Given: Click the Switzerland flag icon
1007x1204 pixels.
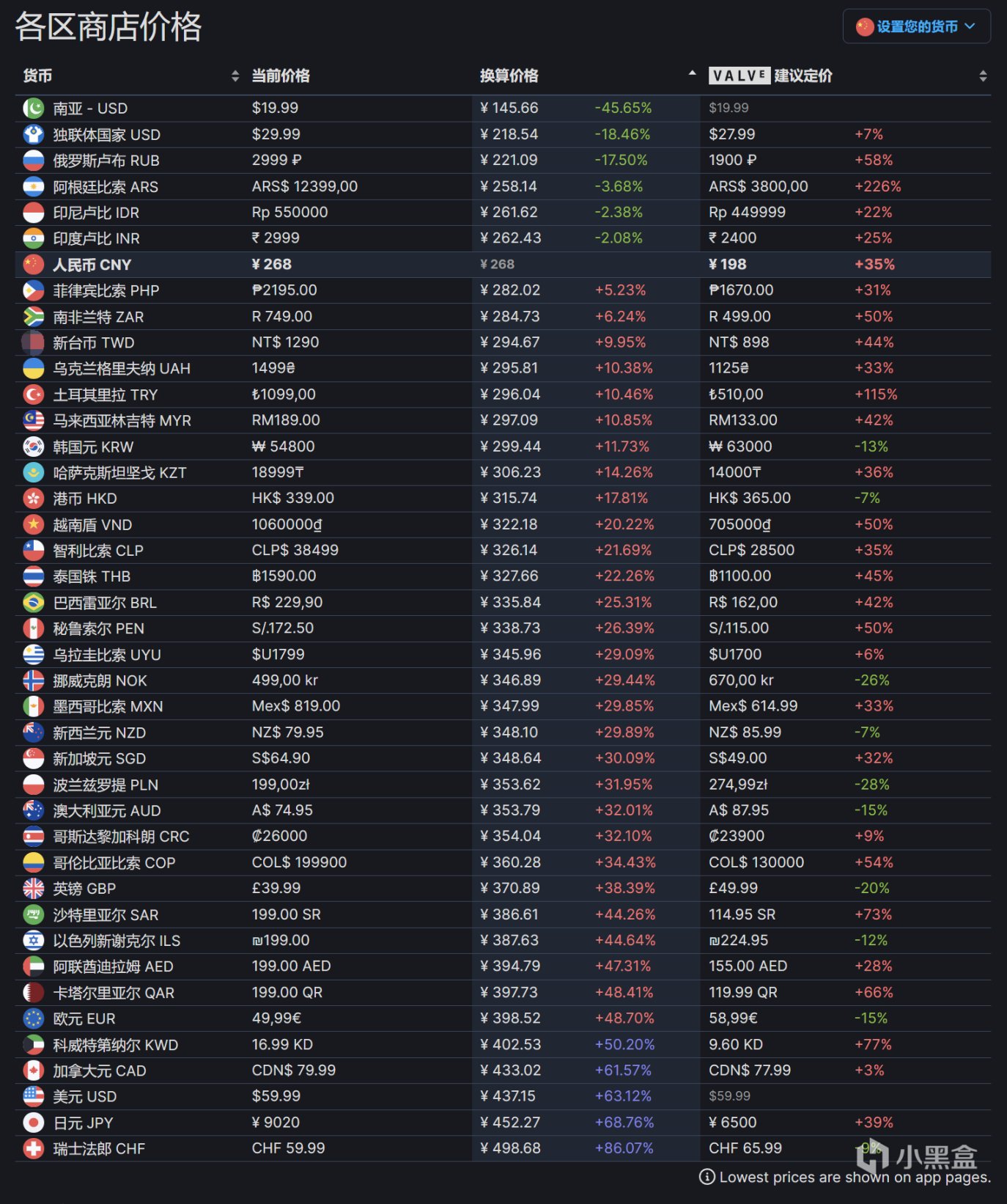Looking at the screenshot, I should (x=34, y=1149).
